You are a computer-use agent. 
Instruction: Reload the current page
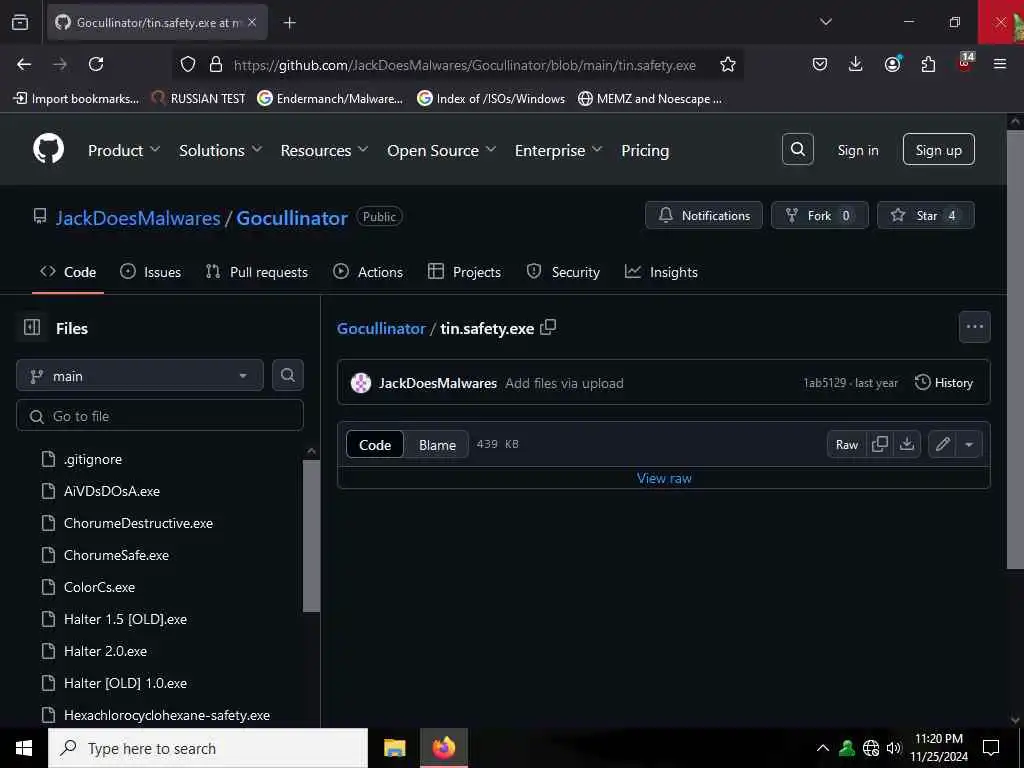96,64
